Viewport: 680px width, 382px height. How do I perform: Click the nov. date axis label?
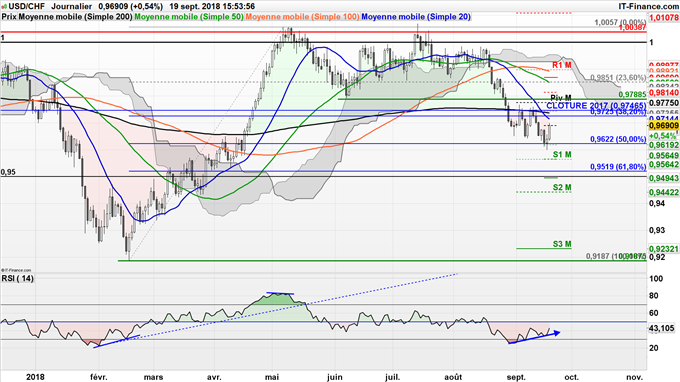click(x=634, y=377)
